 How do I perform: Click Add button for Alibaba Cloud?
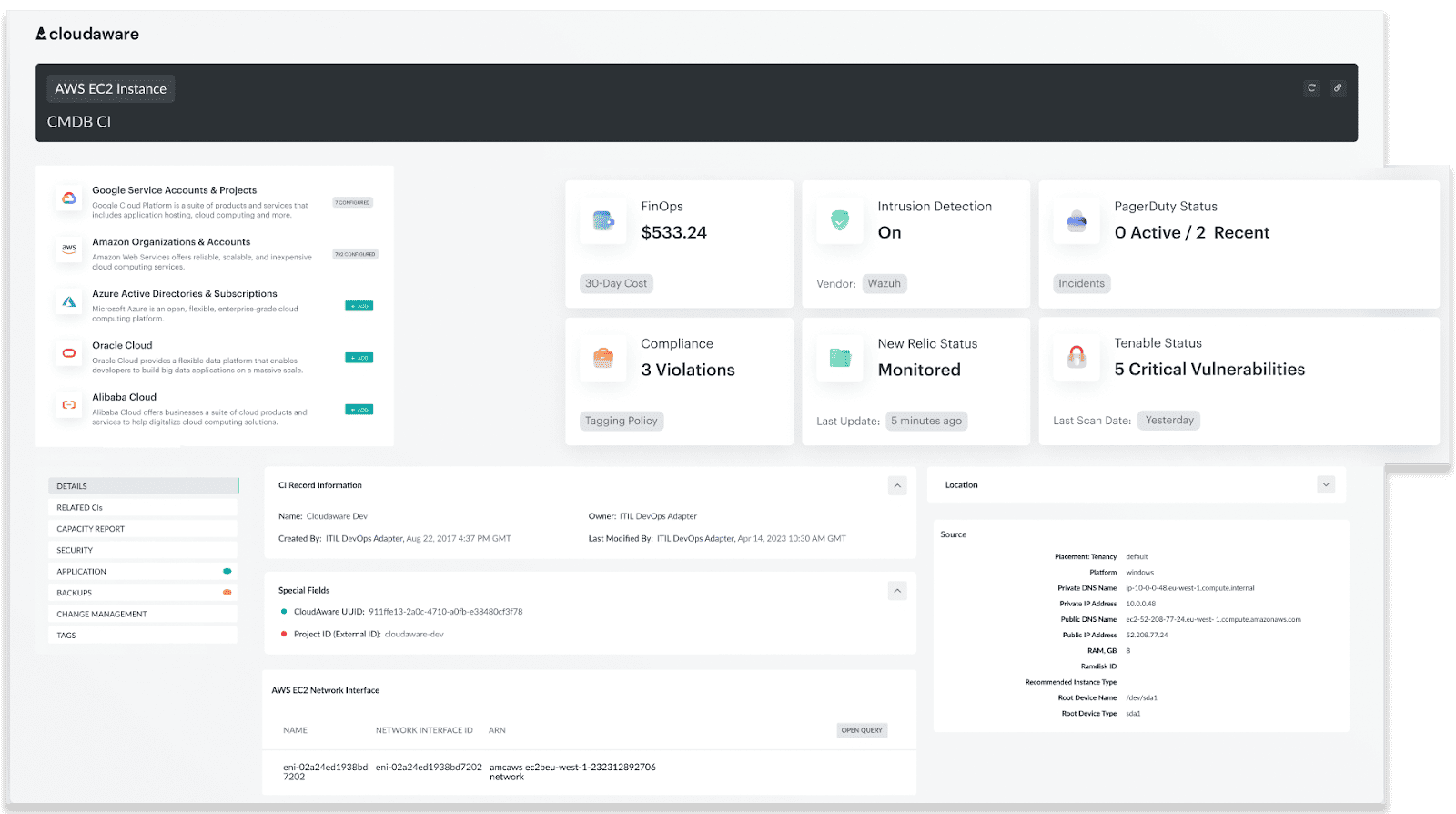pos(359,410)
